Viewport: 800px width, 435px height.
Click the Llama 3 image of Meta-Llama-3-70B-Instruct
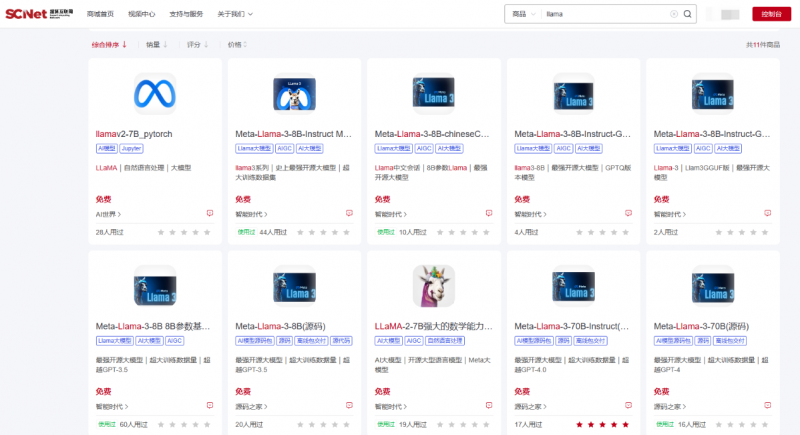pos(573,286)
